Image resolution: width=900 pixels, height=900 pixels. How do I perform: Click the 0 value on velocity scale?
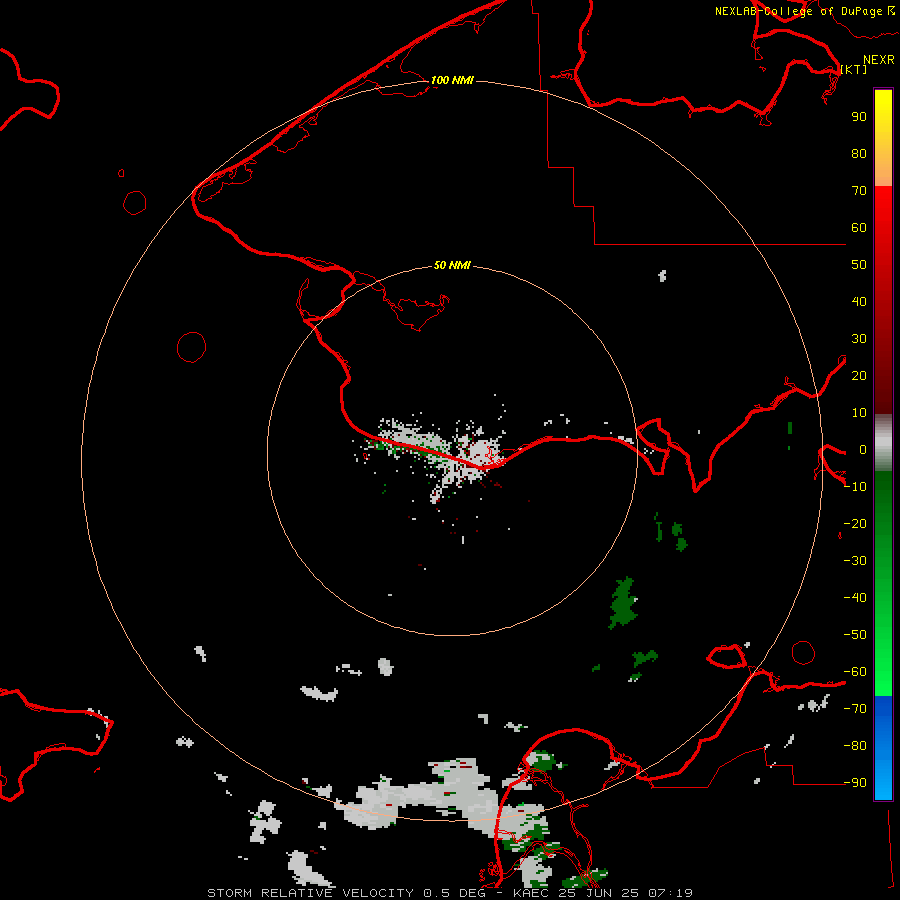click(863, 450)
